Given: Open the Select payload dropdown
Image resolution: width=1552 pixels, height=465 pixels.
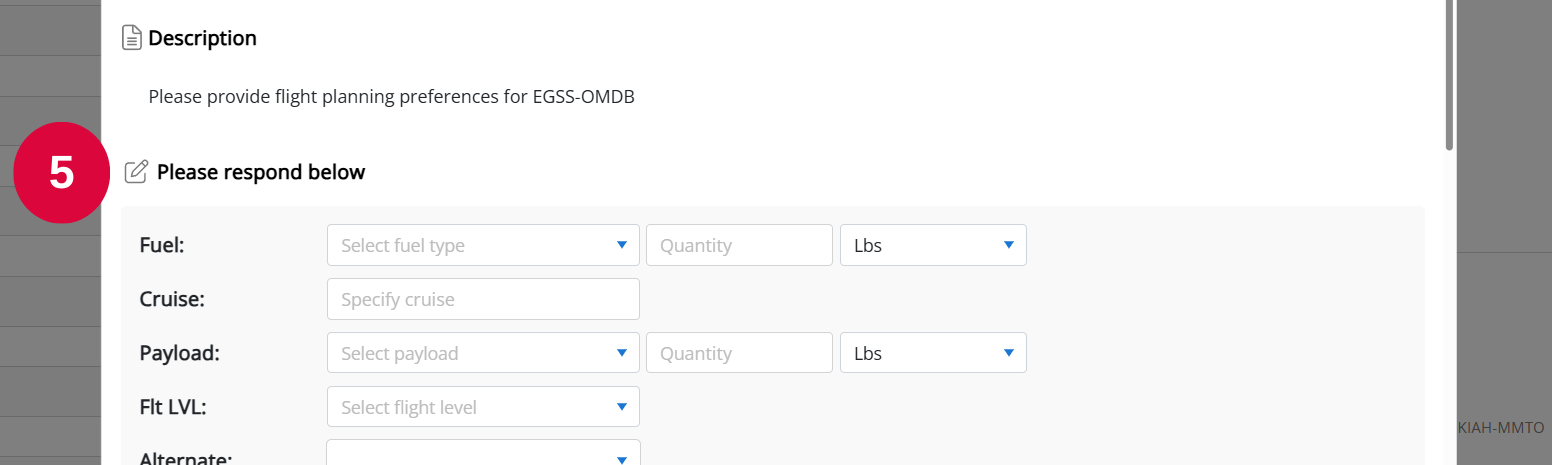Looking at the screenshot, I should point(483,353).
